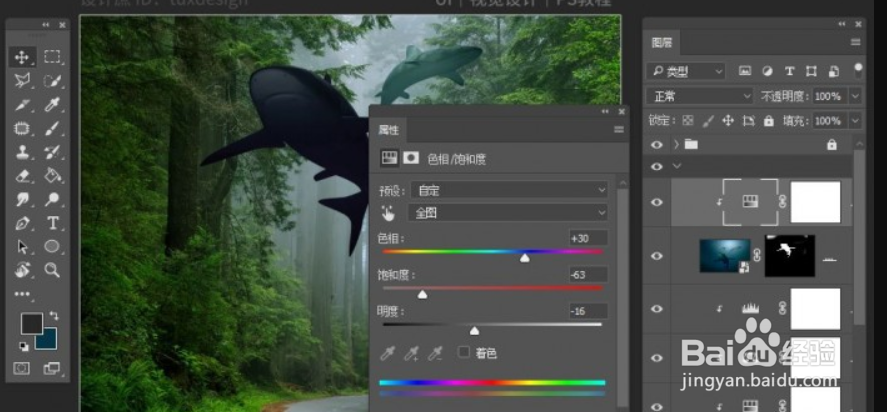Toggle visibility of the locked folder group
887x412 pixels.
657,145
